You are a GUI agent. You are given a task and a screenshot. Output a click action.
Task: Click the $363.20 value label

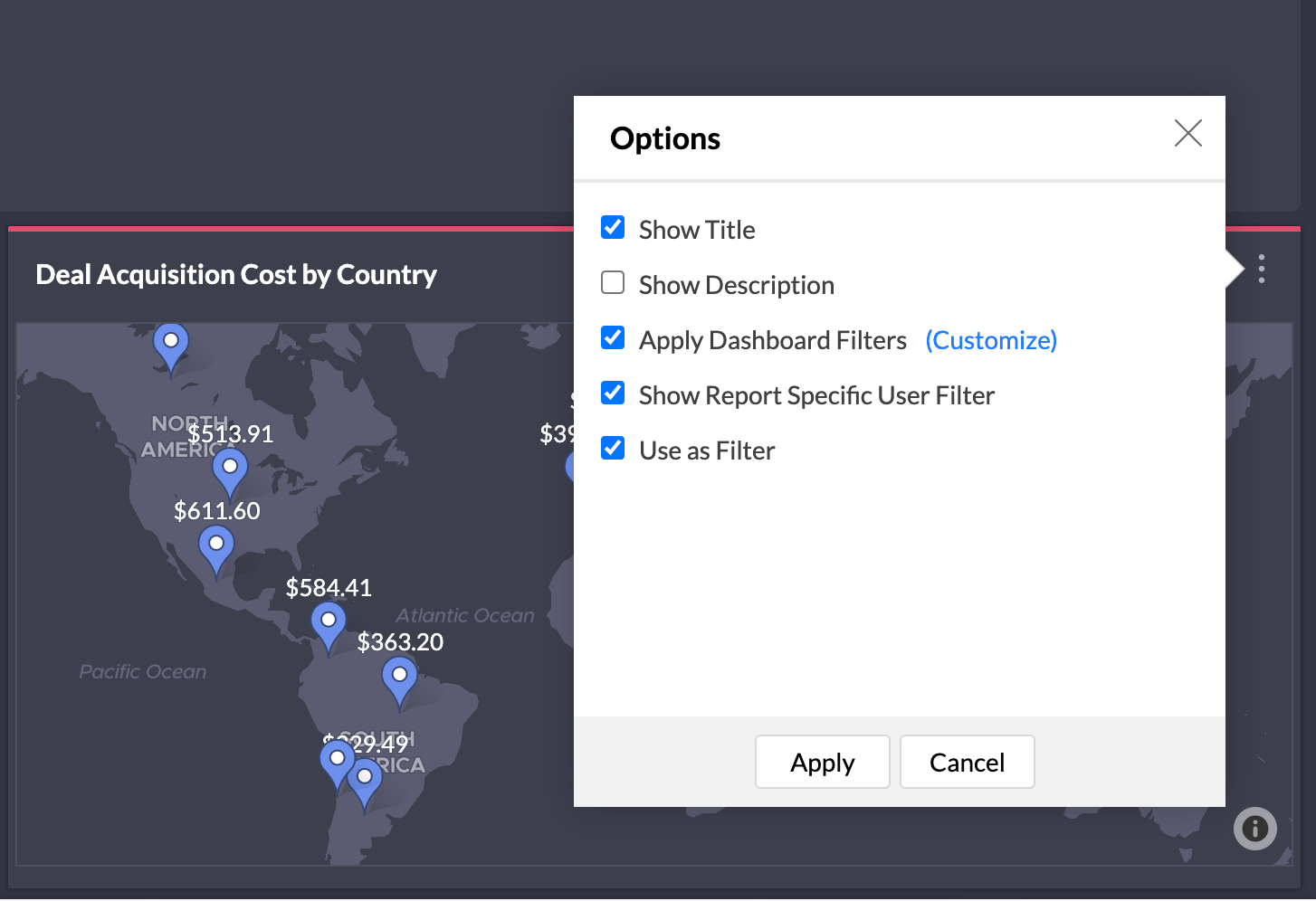click(400, 641)
